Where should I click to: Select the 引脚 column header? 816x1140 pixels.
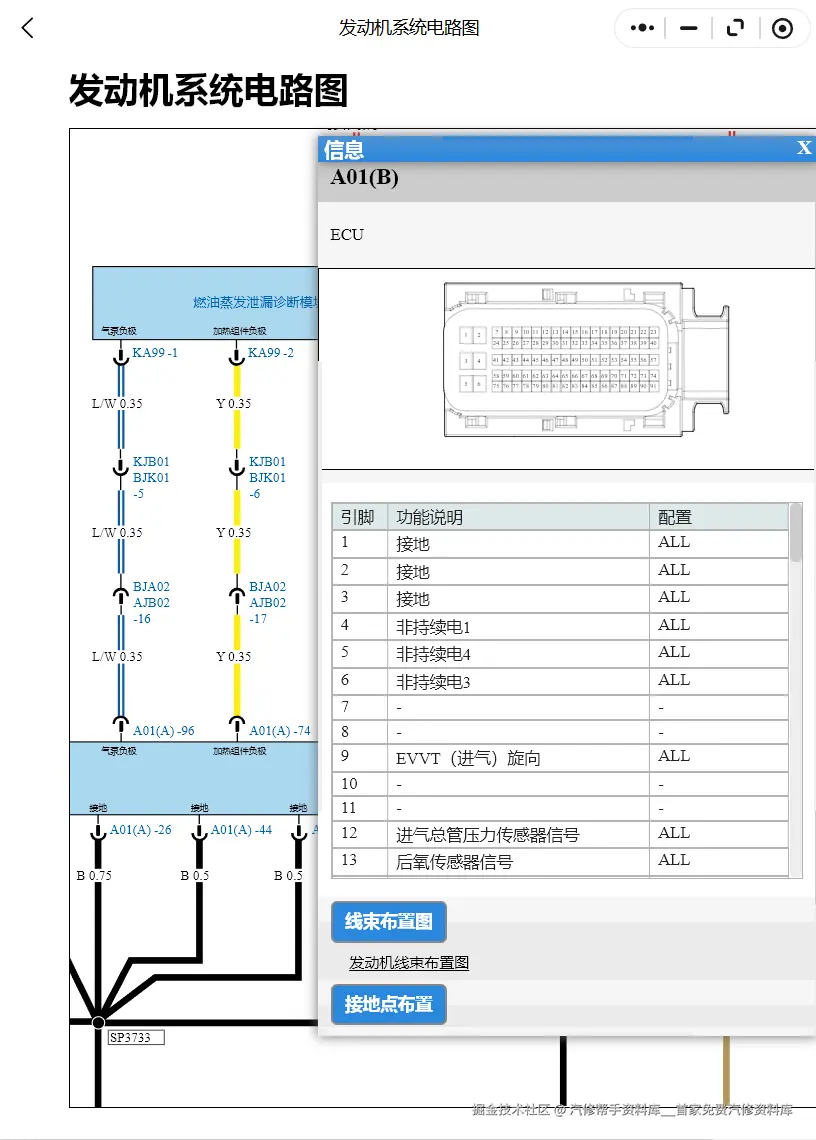pyautogui.click(x=359, y=517)
